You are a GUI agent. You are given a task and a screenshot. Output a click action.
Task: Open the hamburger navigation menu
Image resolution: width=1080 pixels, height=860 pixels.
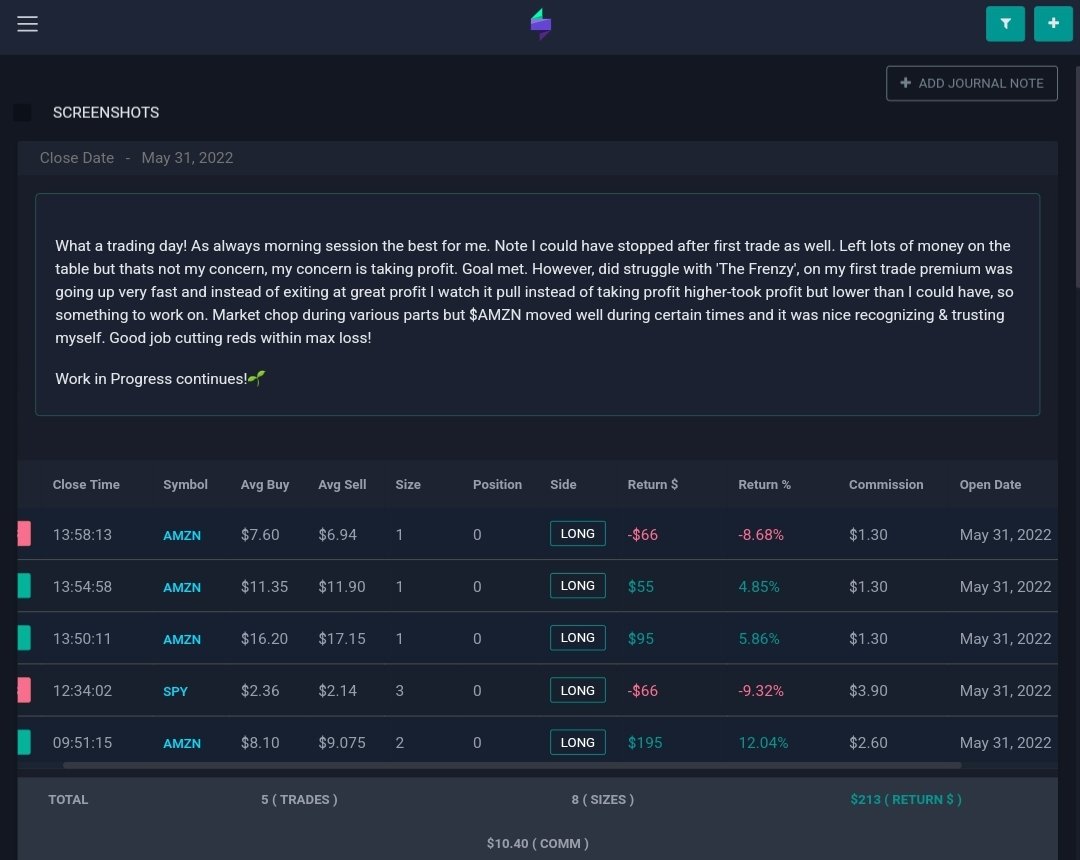tap(28, 24)
